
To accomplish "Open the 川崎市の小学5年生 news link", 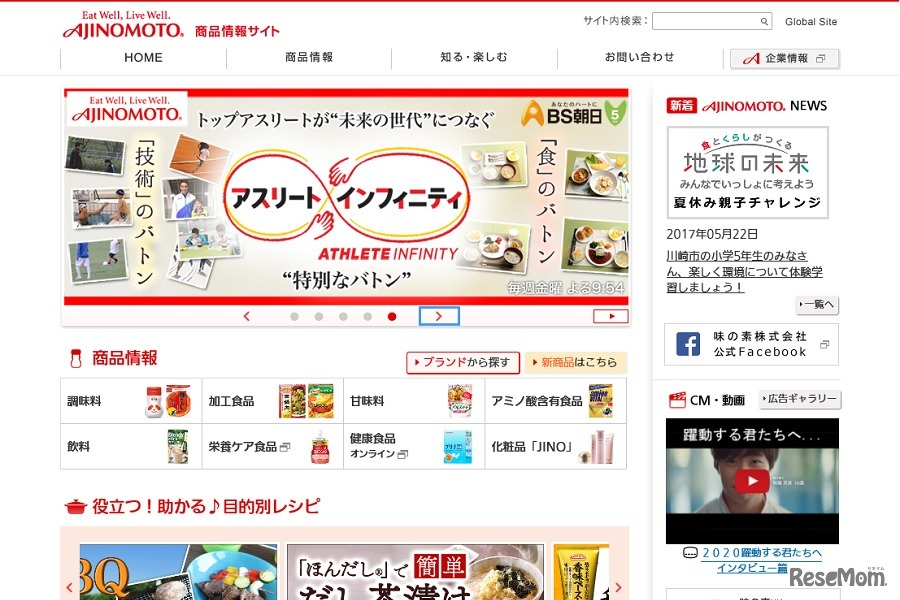I will [x=744, y=272].
